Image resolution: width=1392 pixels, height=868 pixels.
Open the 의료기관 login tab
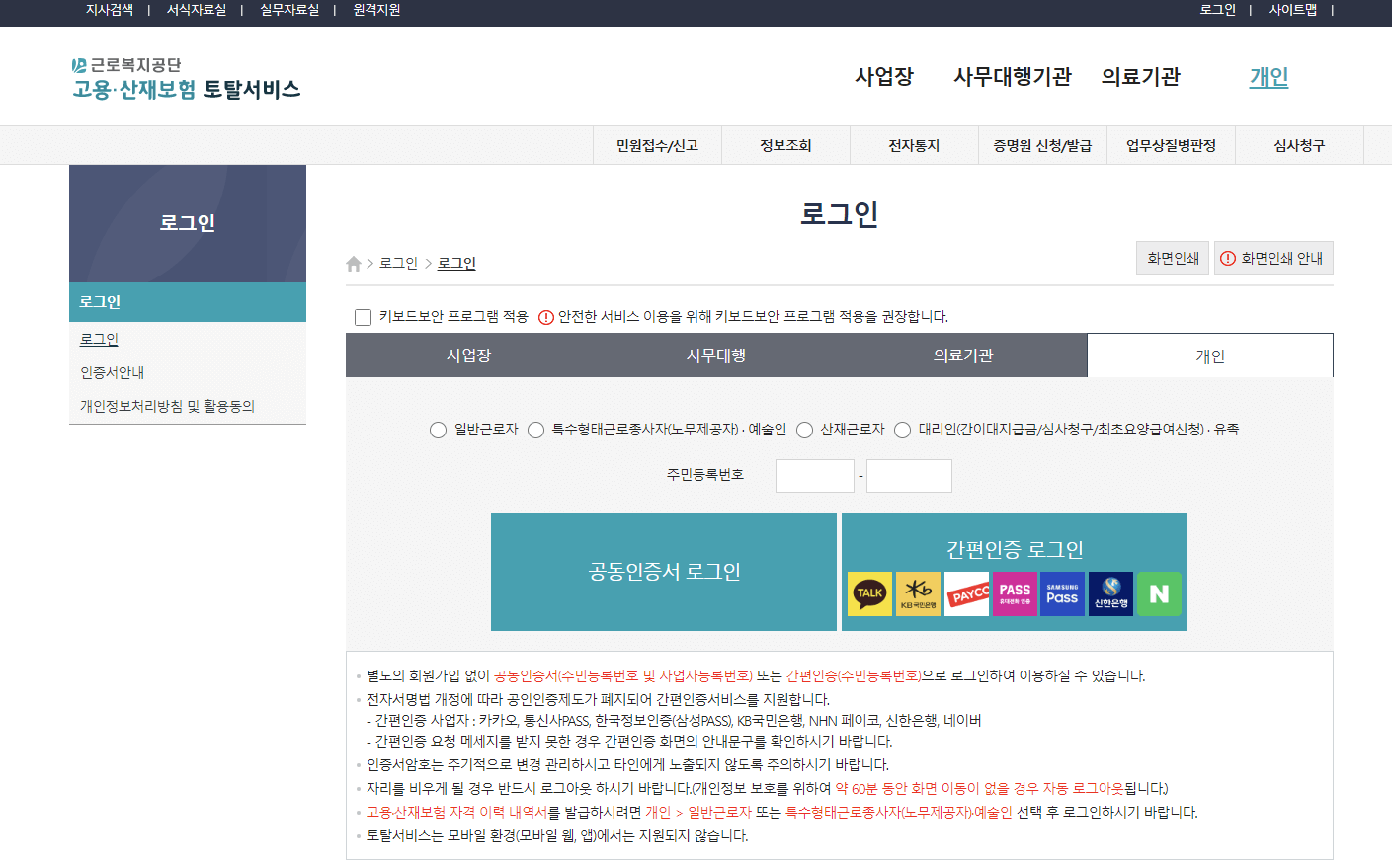(x=963, y=355)
